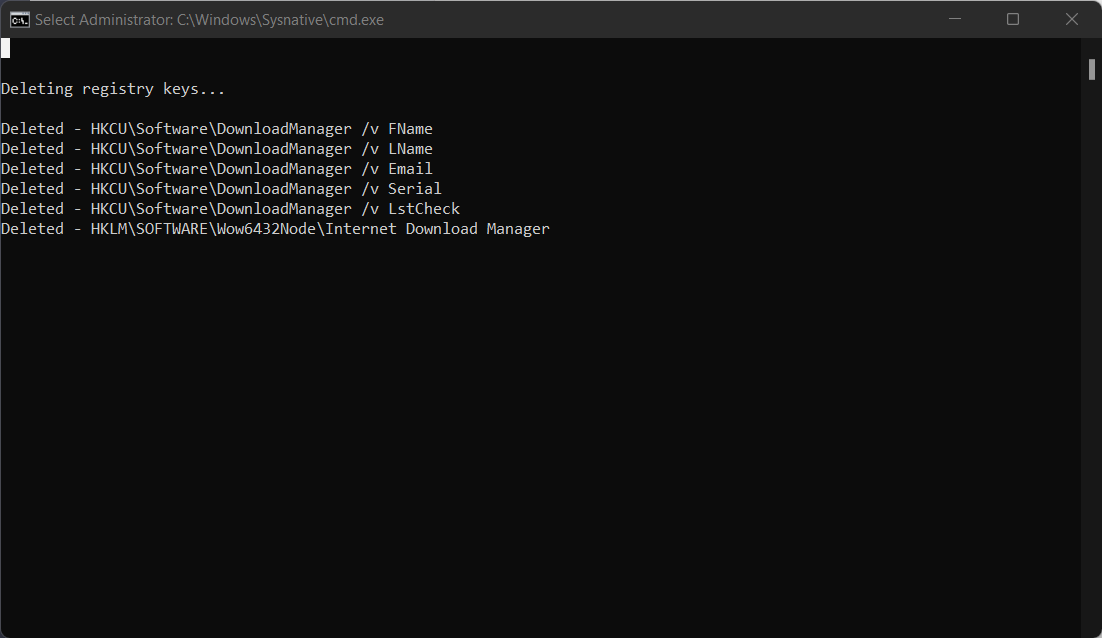The image size is (1102, 638).
Task: Click the word Deleted on the HKLM line
Action: tap(32, 228)
